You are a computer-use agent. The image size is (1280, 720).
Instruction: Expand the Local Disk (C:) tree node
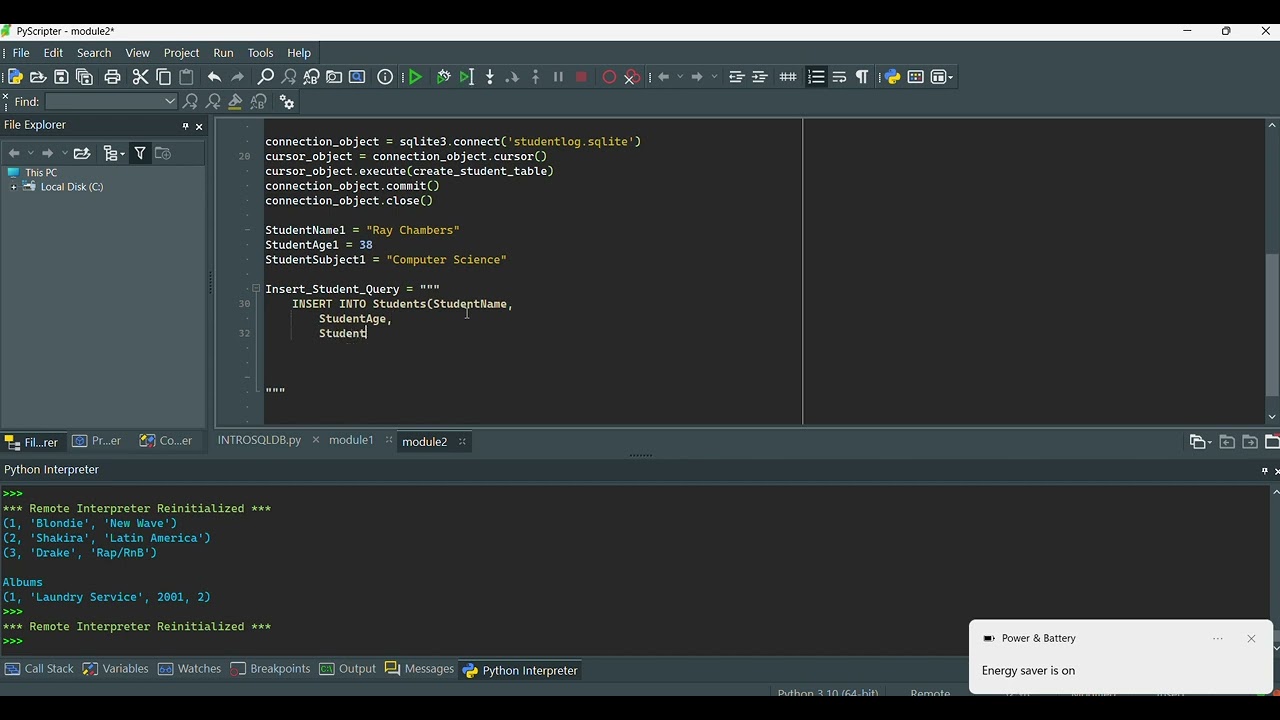(x=13, y=187)
